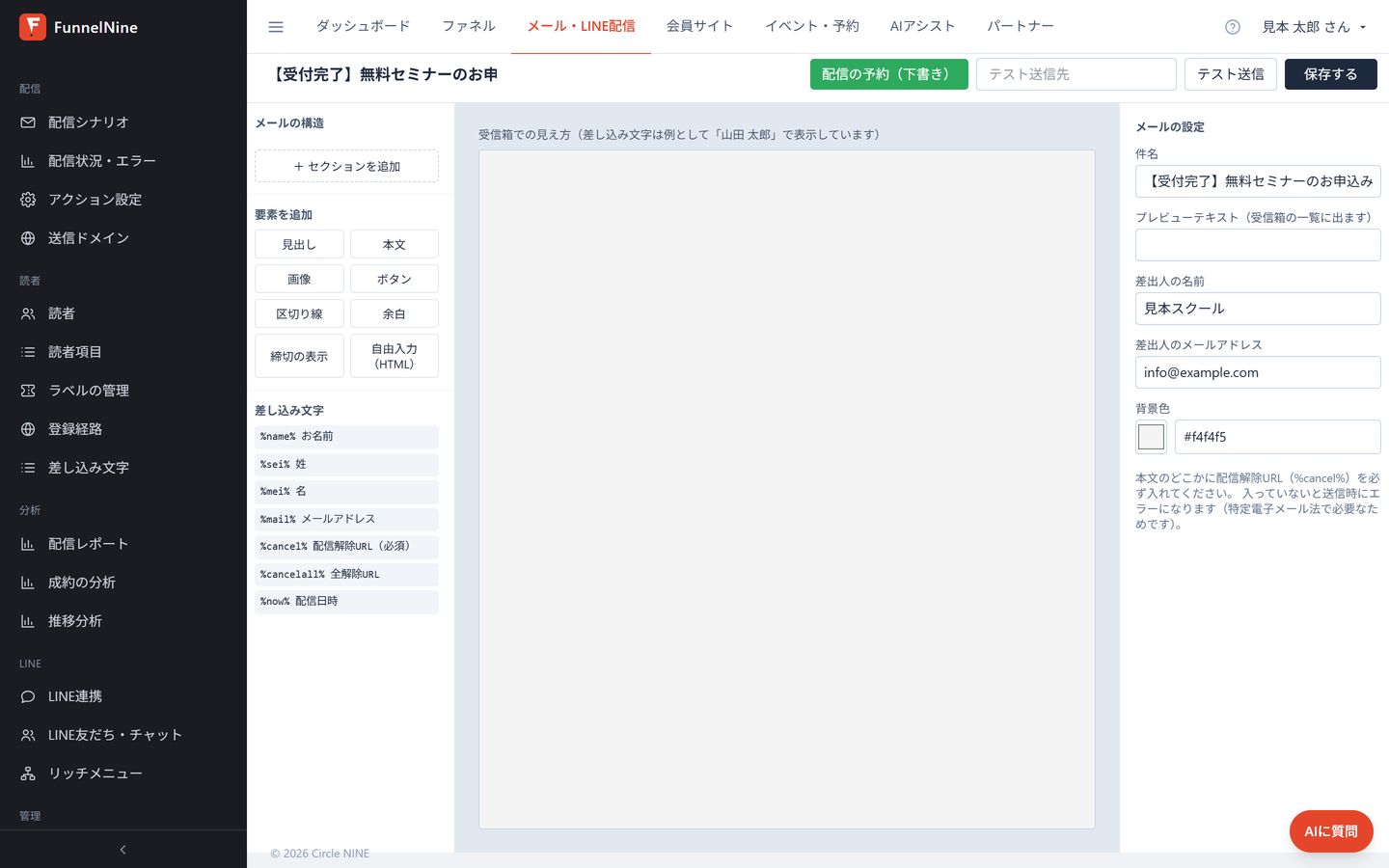Go to the 会員サイト tab
Viewport: 1389px width, 868px height.
(700, 26)
